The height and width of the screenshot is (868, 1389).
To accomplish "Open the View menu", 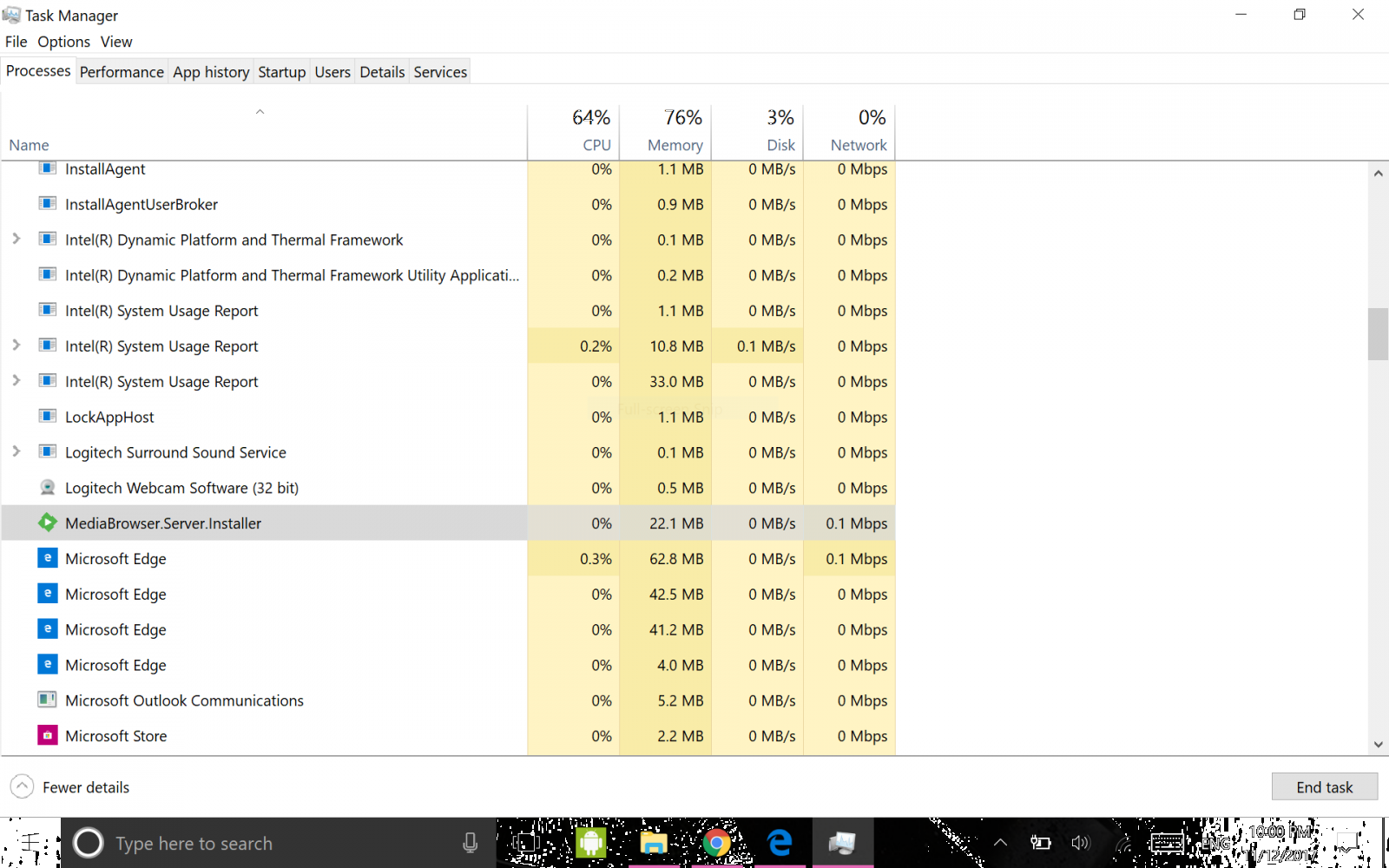I will (x=115, y=41).
